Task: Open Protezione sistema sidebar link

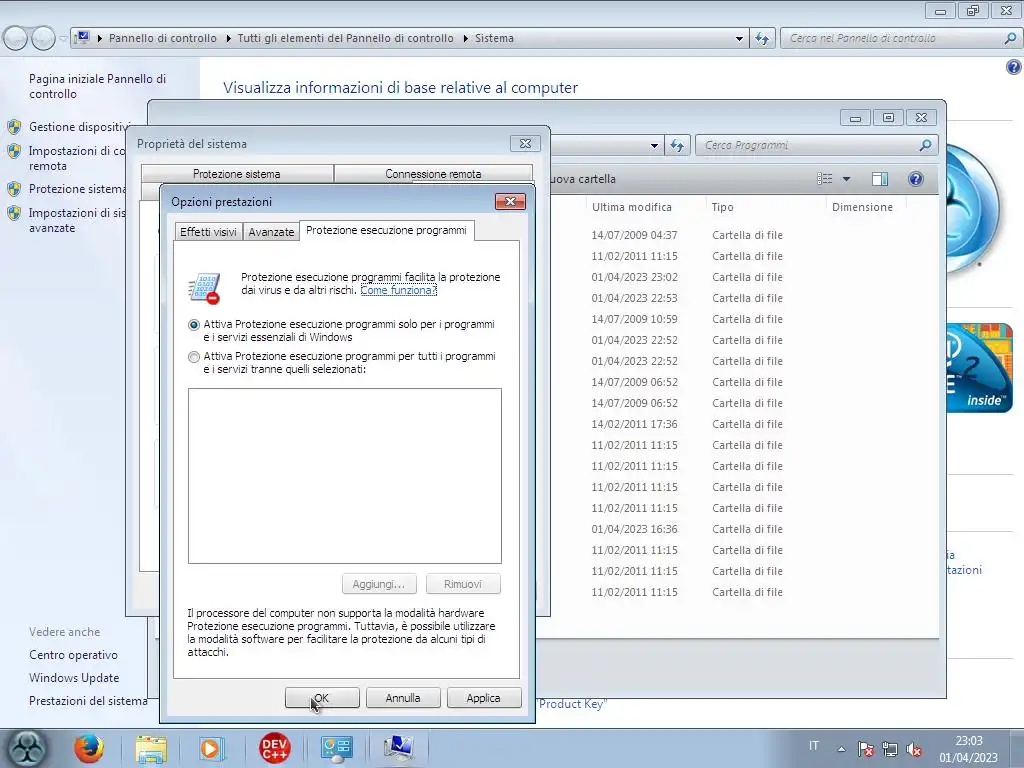Action: click(77, 189)
